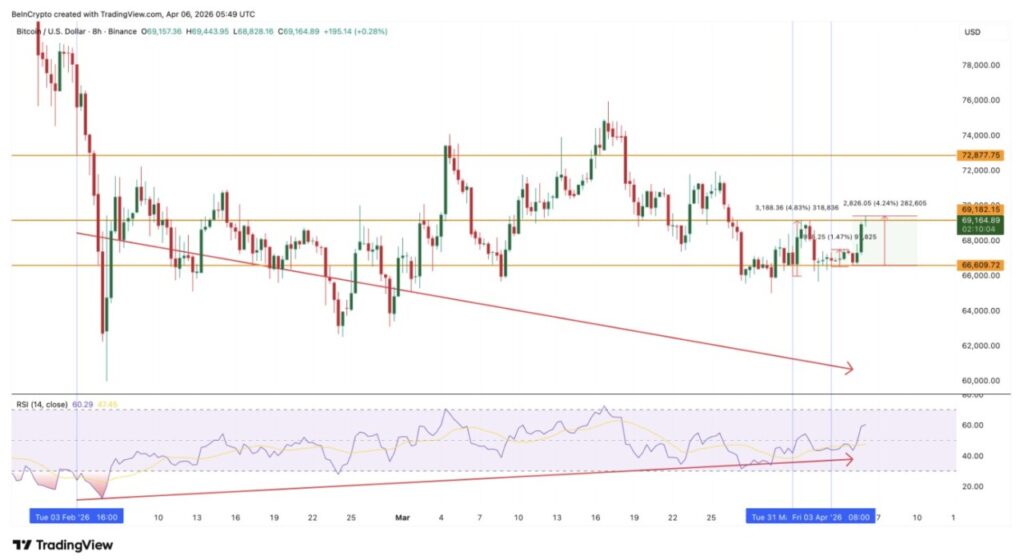The image size is (1024, 560).
Task: Click the RSI value 60.29 in legend
Action: (x=83, y=404)
